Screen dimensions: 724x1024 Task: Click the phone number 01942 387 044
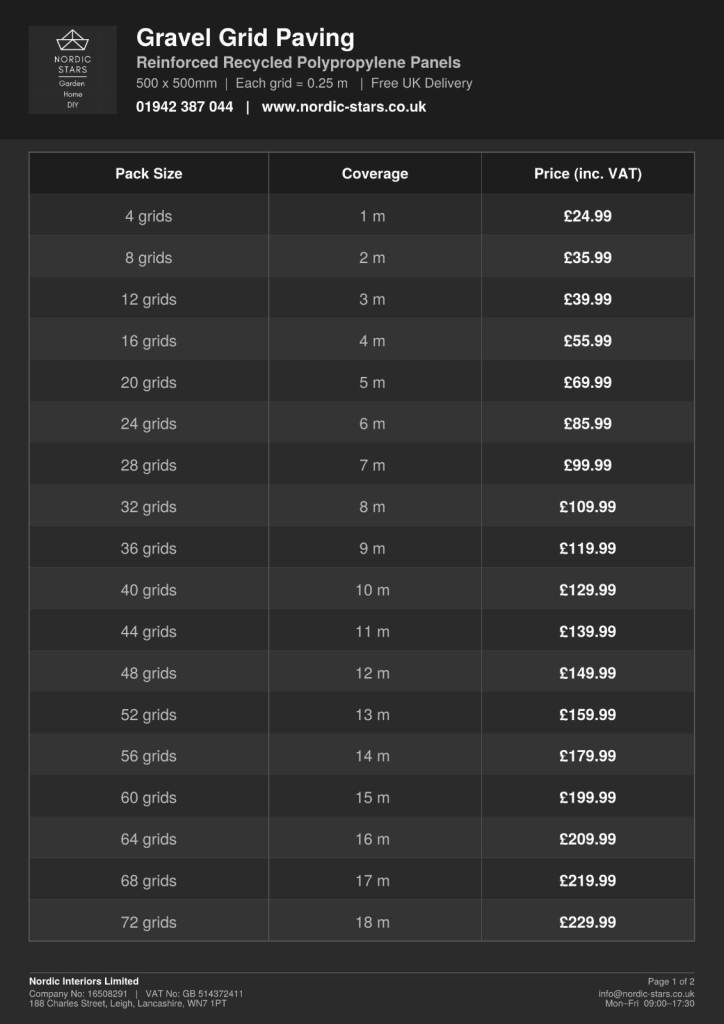(184, 107)
